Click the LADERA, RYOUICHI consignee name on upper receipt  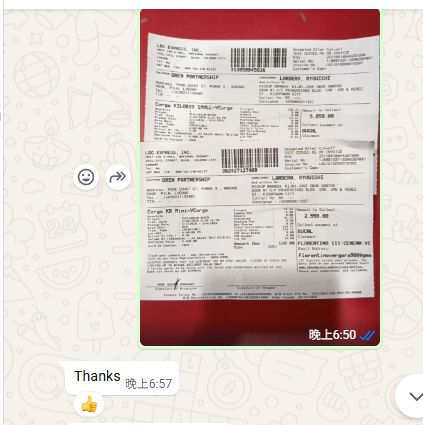pos(305,78)
